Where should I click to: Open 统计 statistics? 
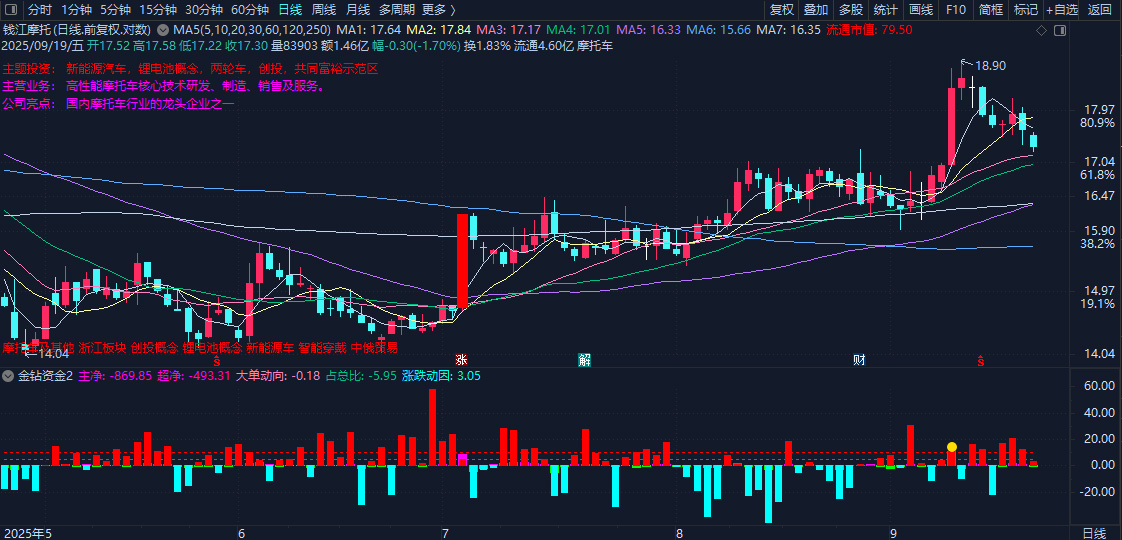click(x=886, y=10)
